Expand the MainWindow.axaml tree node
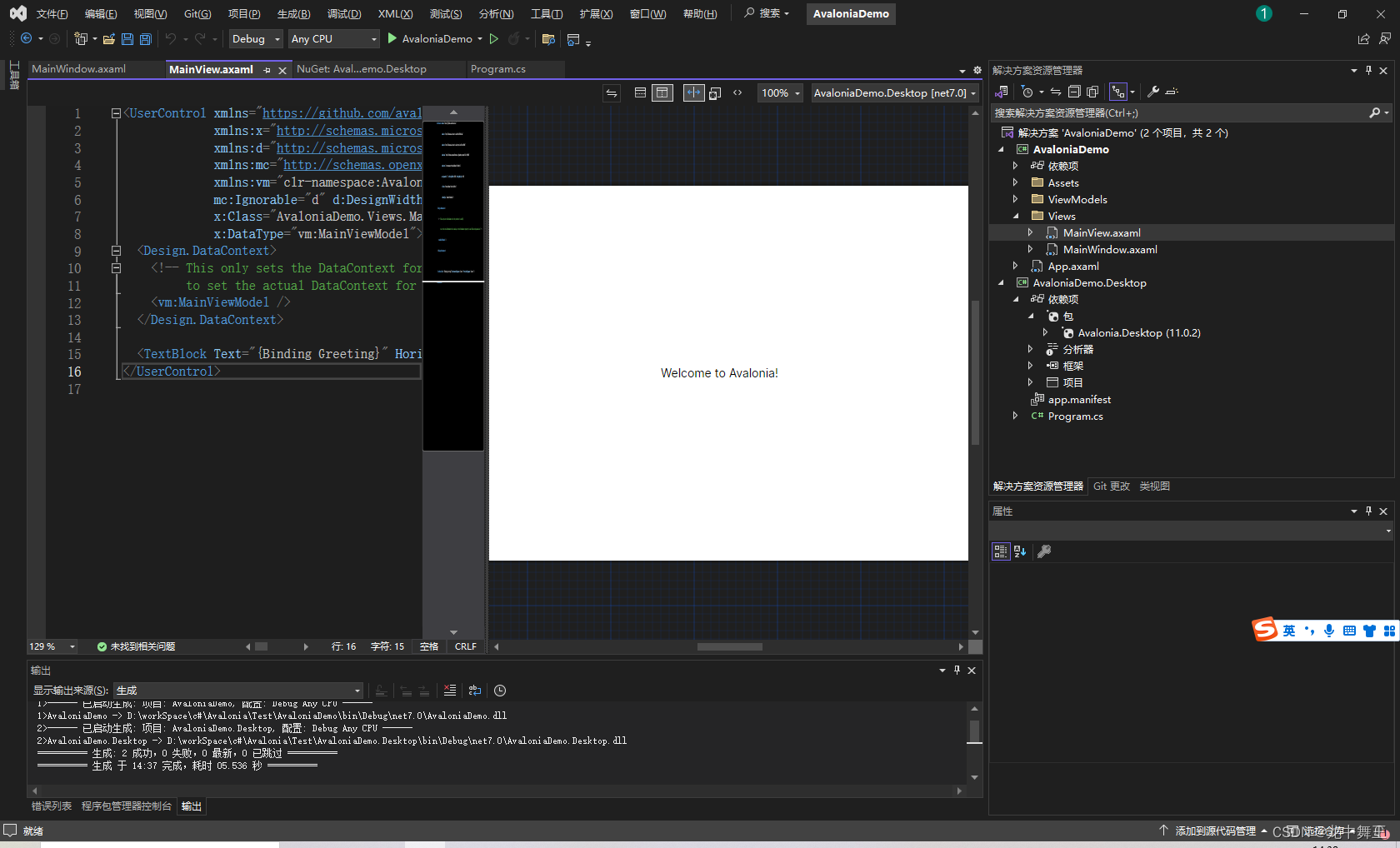The width and height of the screenshot is (1400, 848). click(1030, 249)
